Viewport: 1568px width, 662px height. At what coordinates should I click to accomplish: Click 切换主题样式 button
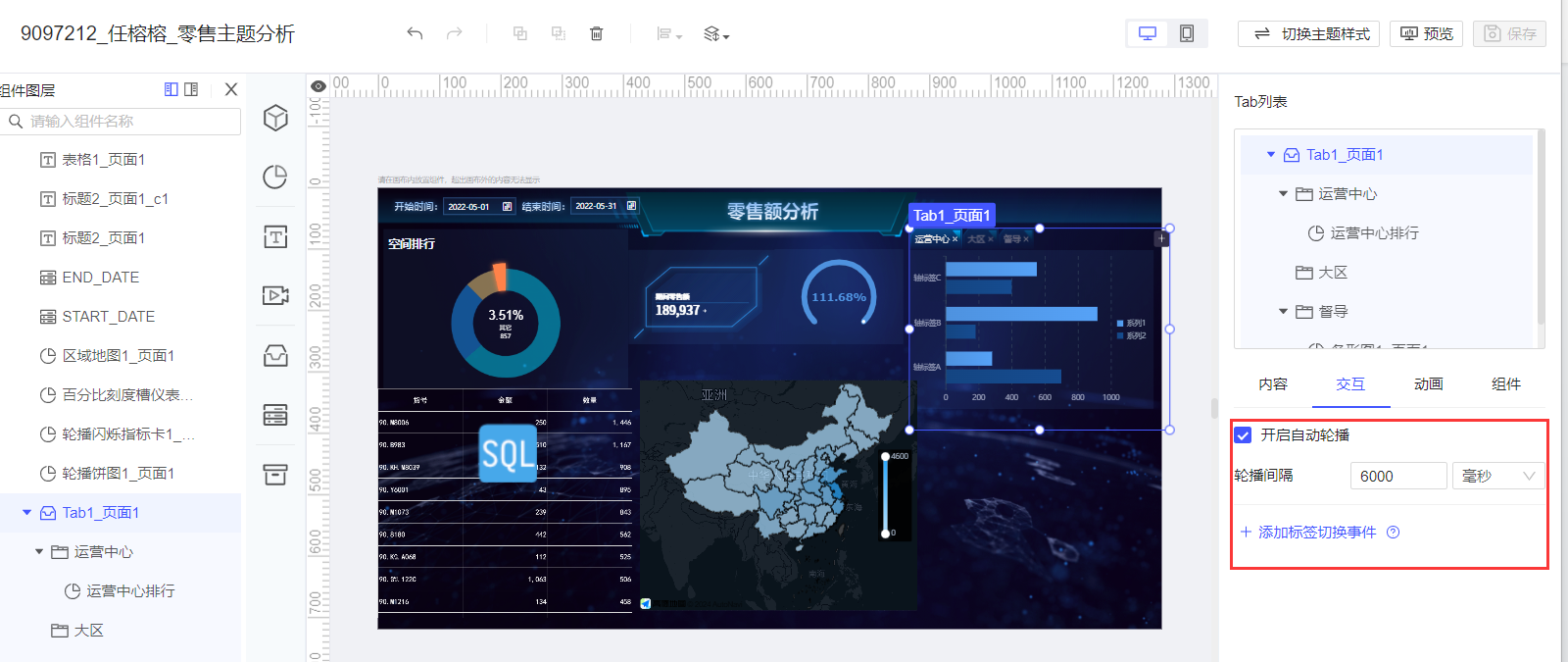coord(1308,33)
